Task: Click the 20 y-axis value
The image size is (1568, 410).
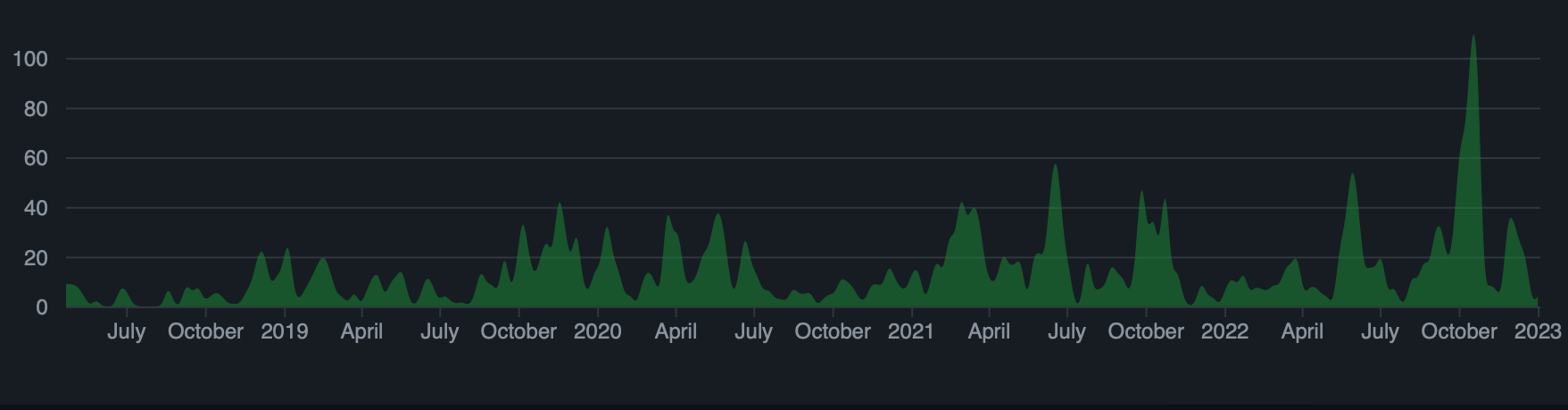Action: pos(36,258)
